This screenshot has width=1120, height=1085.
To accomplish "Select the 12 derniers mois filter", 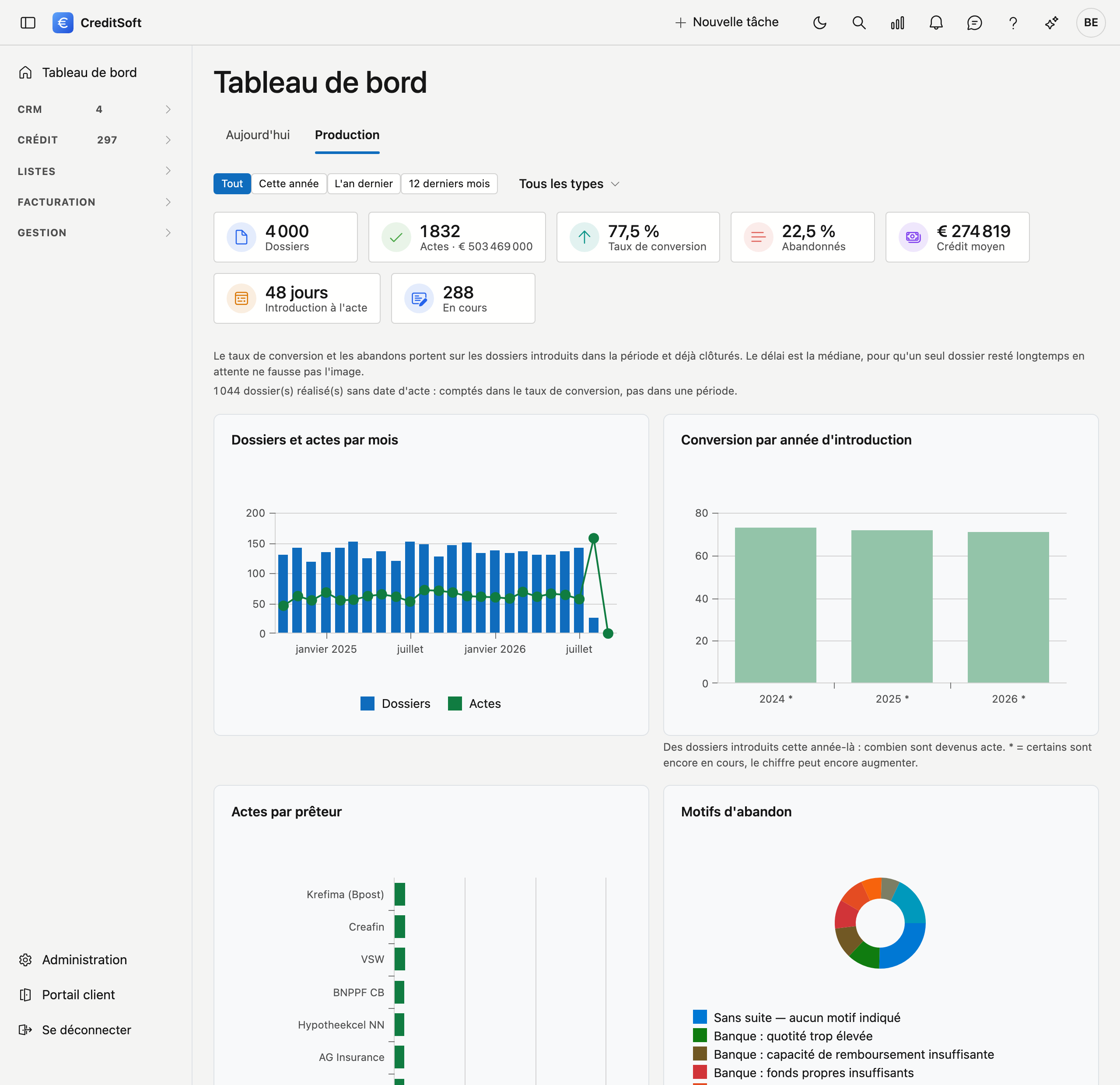I will (x=449, y=184).
